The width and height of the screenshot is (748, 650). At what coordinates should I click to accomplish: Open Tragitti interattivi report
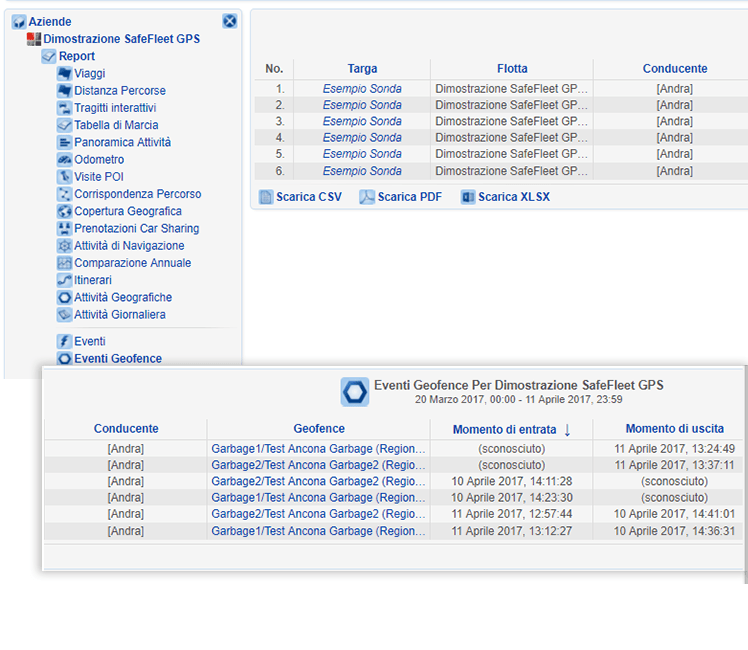pos(115,108)
